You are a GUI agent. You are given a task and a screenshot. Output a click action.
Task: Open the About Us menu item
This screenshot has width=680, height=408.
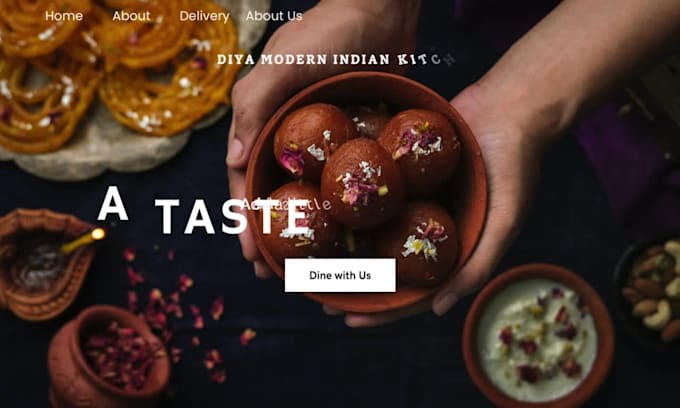tap(274, 16)
